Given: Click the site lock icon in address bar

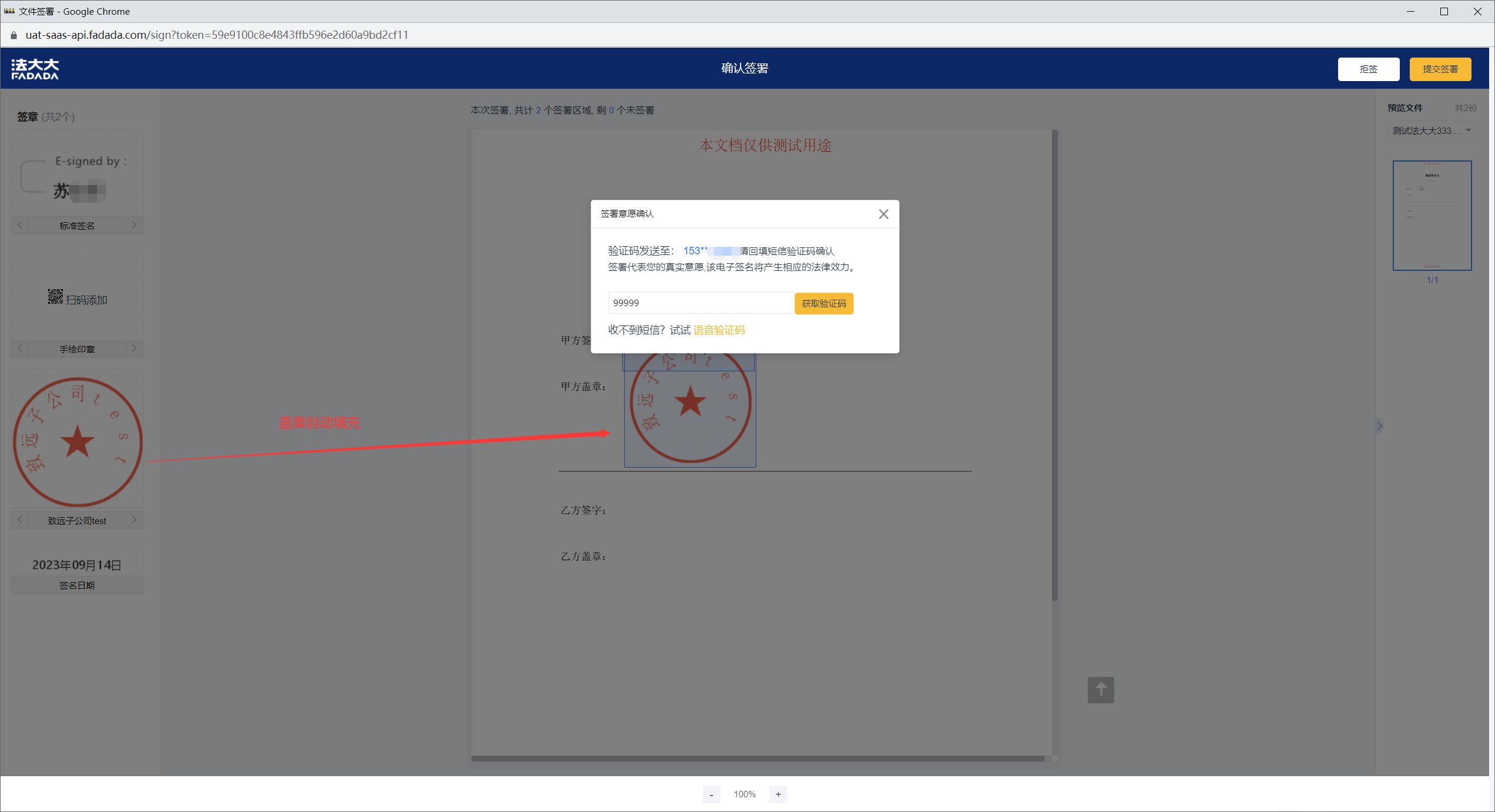Looking at the screenshot, I should 14,35.
